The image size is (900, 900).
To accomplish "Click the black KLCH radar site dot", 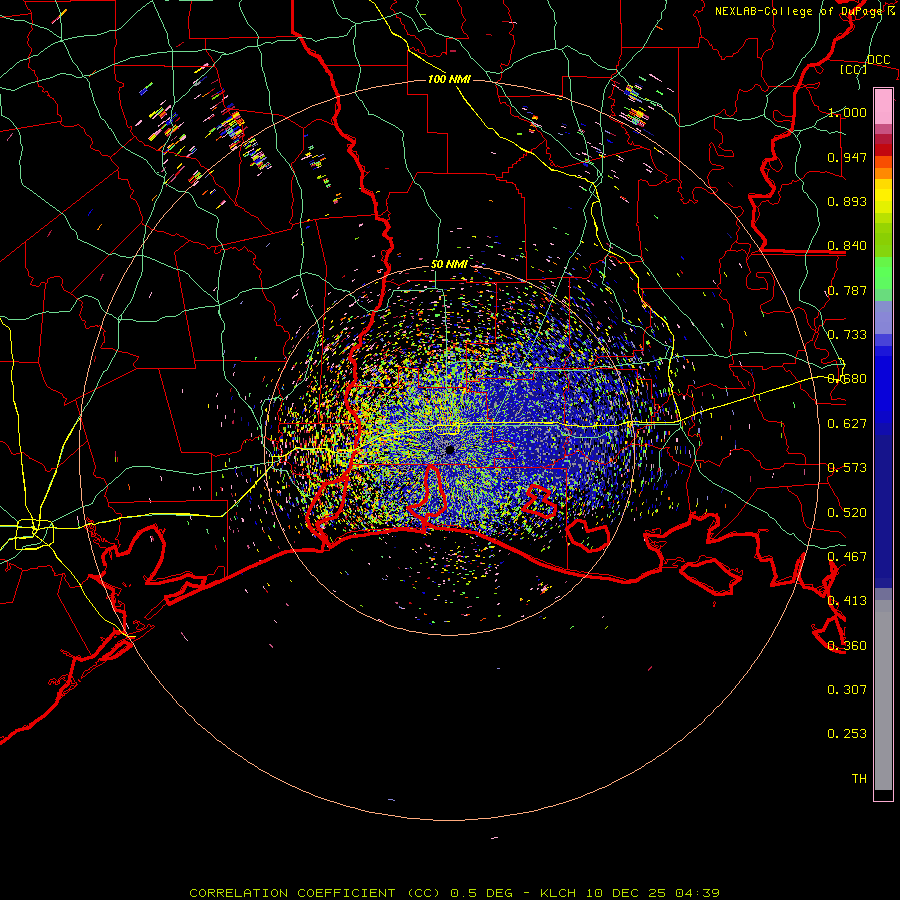I will tap(450, 449).
